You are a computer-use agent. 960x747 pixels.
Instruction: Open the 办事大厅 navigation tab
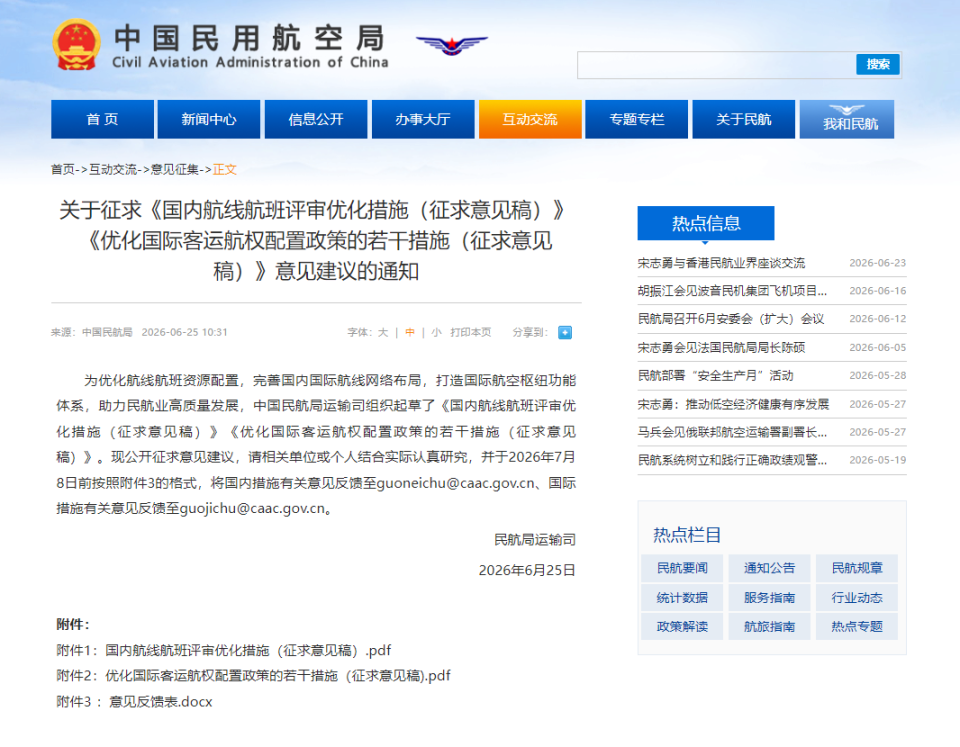pyautogui.click(x=423, y=119)
